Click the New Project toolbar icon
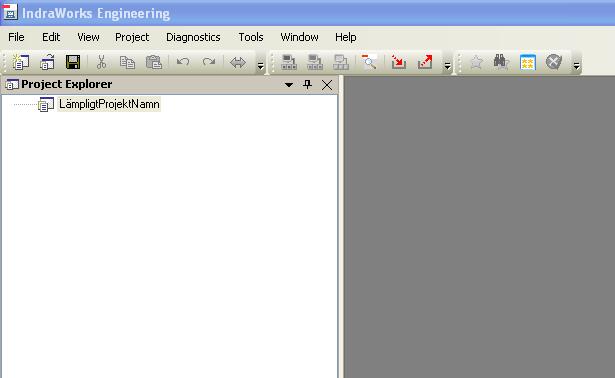Screen dimensions: 615x378 pyautogui.click(x=21, y=62)
